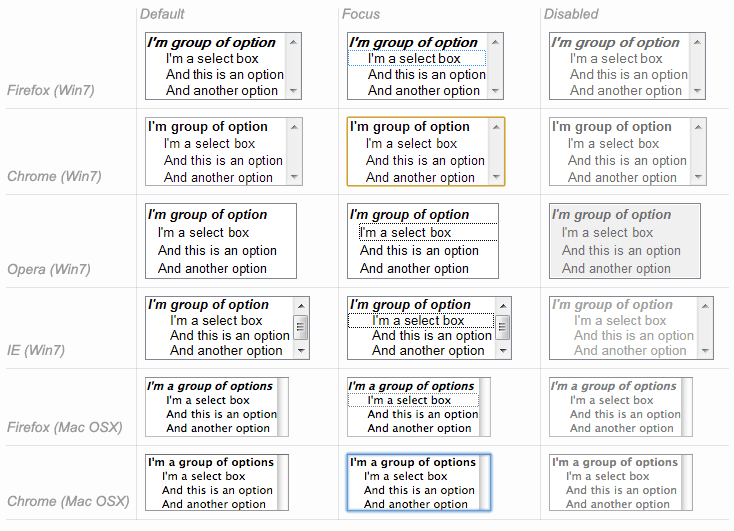This screenshot has height=531, width=734.
Task: Click scrollbar thumb in IE Win7 Focus list
Action: pos(503,327)
